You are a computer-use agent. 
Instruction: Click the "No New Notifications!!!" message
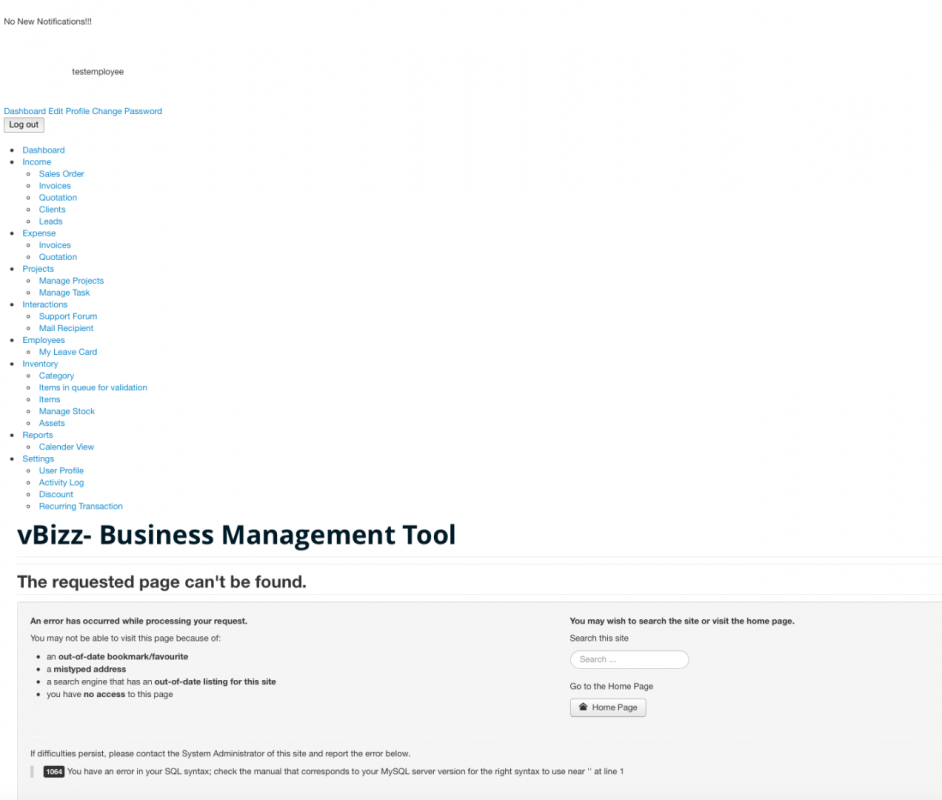tap(47, 22)
